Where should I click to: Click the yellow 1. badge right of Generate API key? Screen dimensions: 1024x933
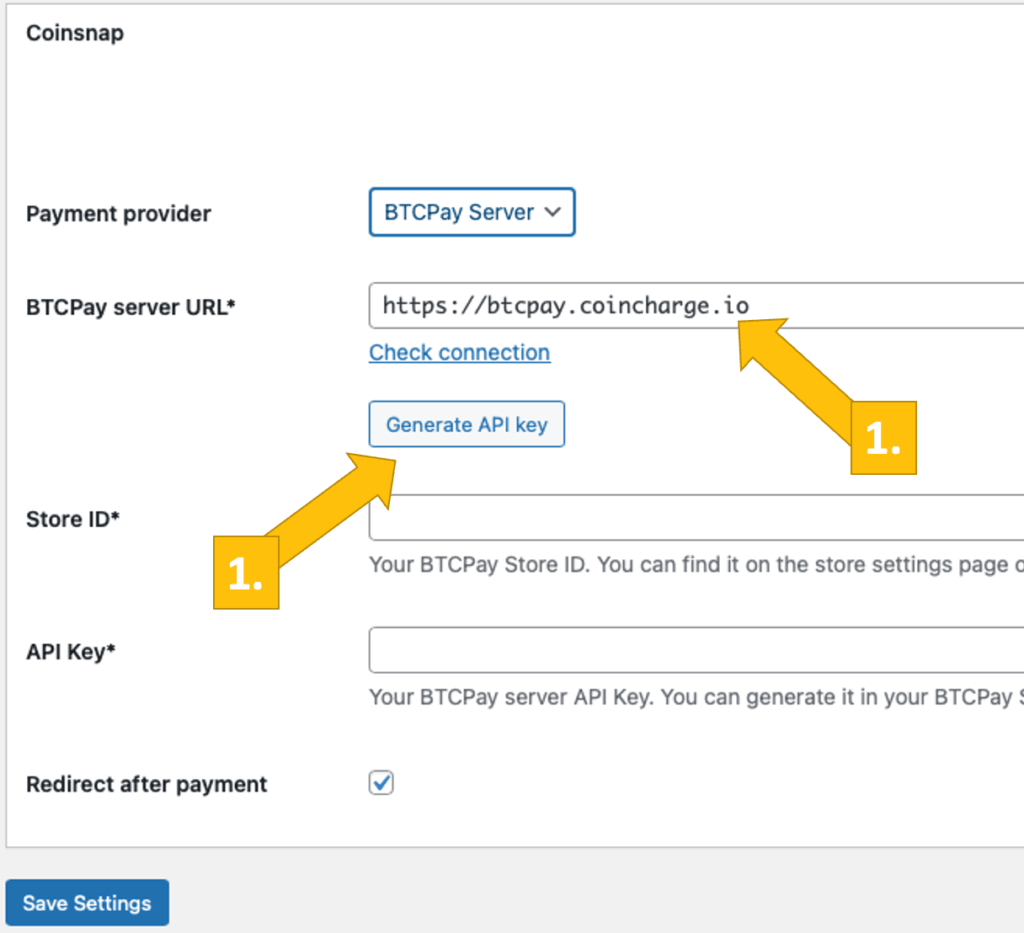tap(883, 438)
